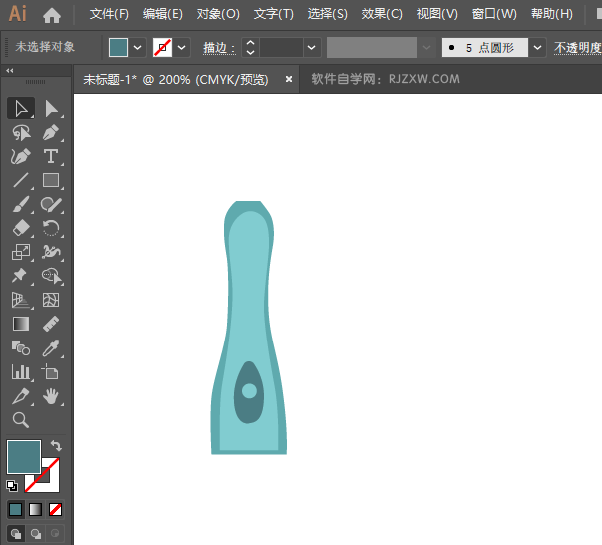The height and width of the screenshot is (545, 602).
Task: Expand the stroke weight dropdown
Action: click(x=313, y=48)
